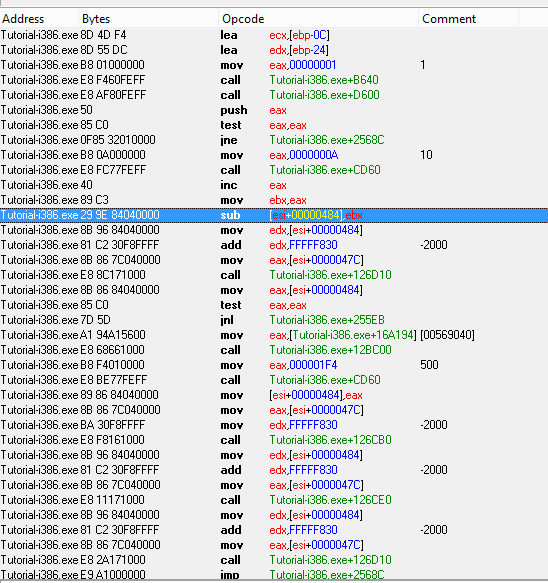
Task: Click the Address column header
Action: [x=39, y=19]
